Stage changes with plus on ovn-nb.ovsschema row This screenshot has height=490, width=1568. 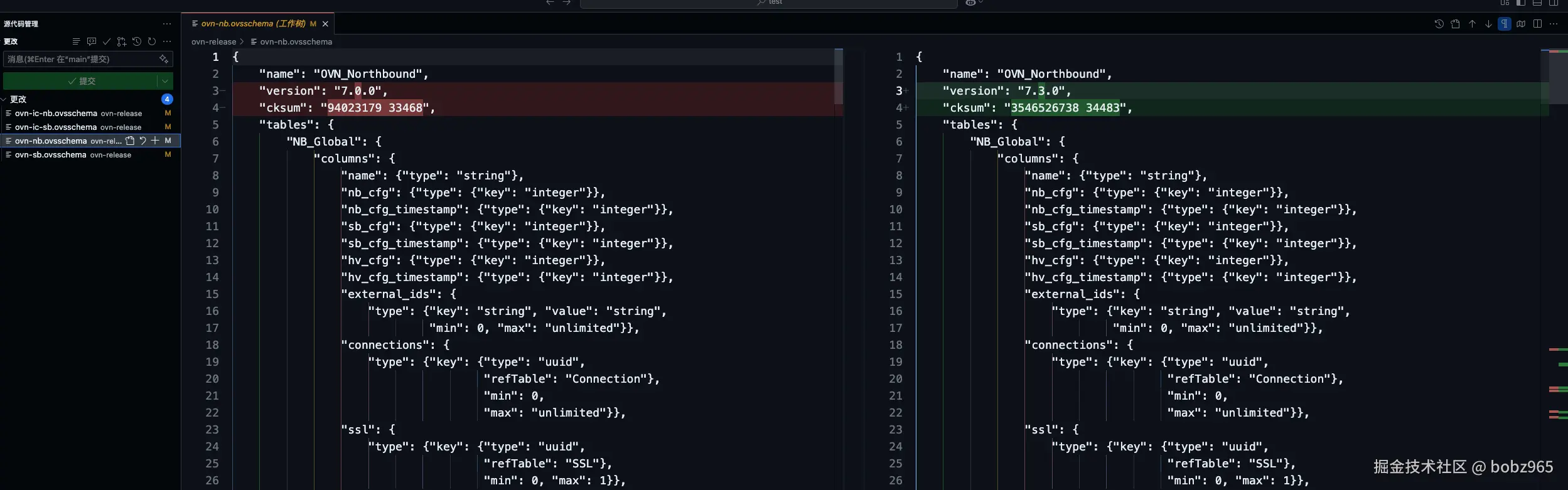[x=155, y=141]
